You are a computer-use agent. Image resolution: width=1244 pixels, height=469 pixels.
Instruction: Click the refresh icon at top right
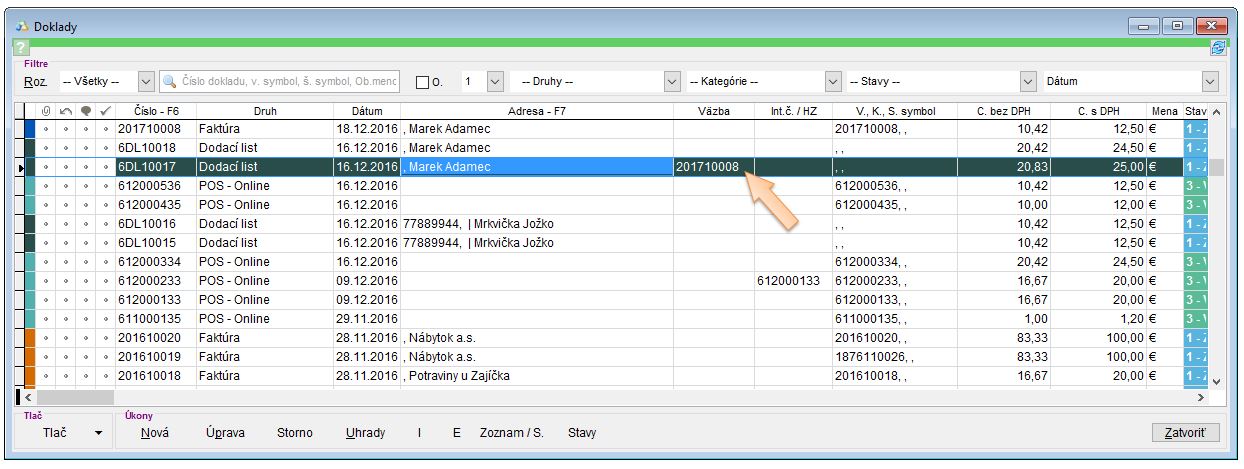[1218, 48]
